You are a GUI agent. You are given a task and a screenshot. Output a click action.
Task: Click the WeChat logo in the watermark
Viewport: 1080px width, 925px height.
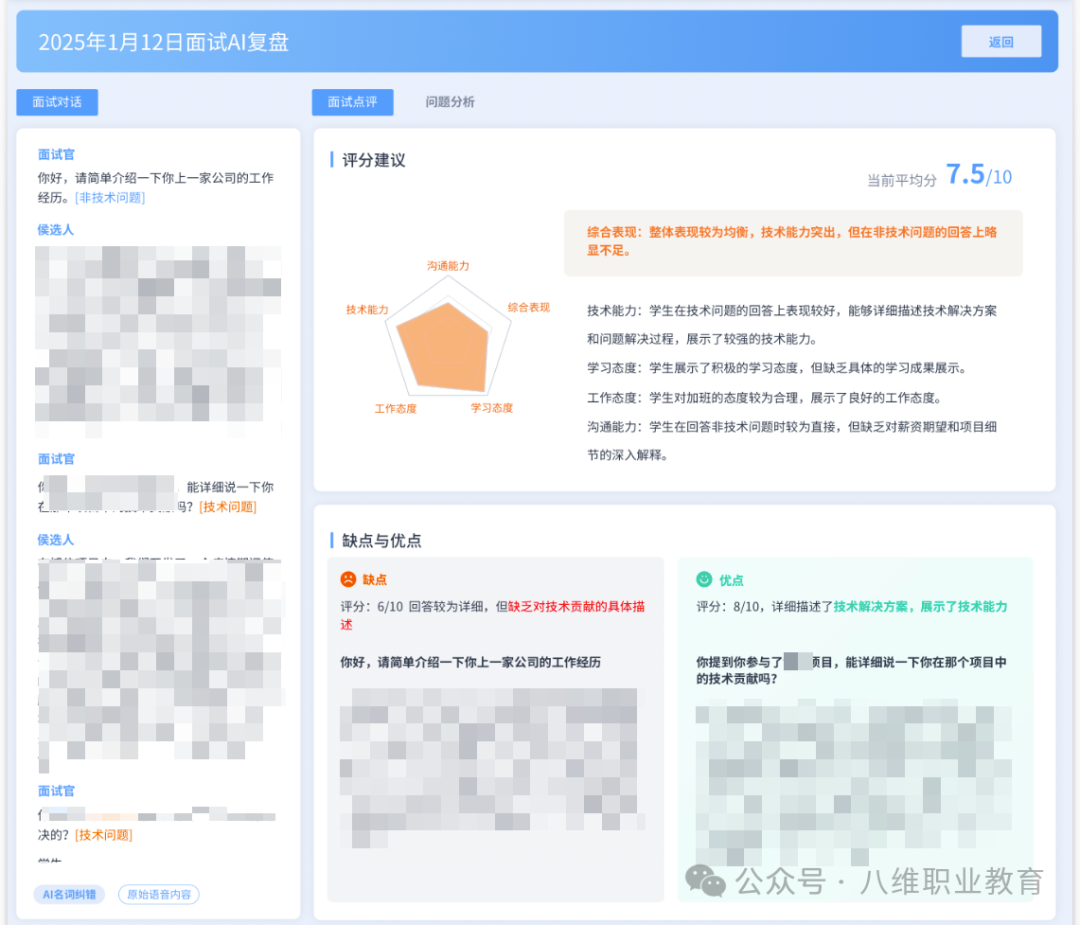tap(711, 881)
